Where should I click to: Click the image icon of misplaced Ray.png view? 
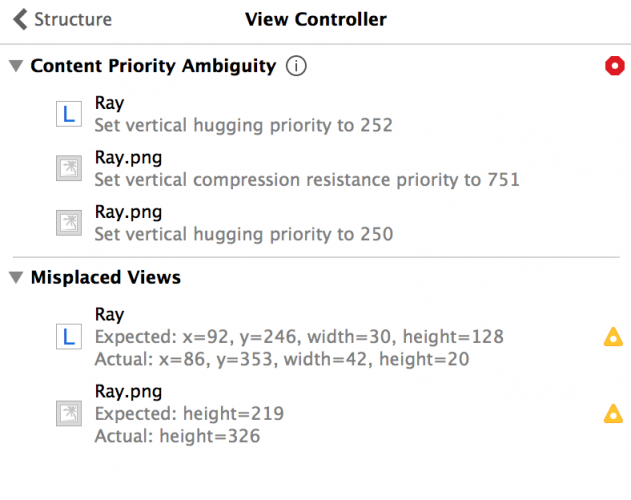69,413
